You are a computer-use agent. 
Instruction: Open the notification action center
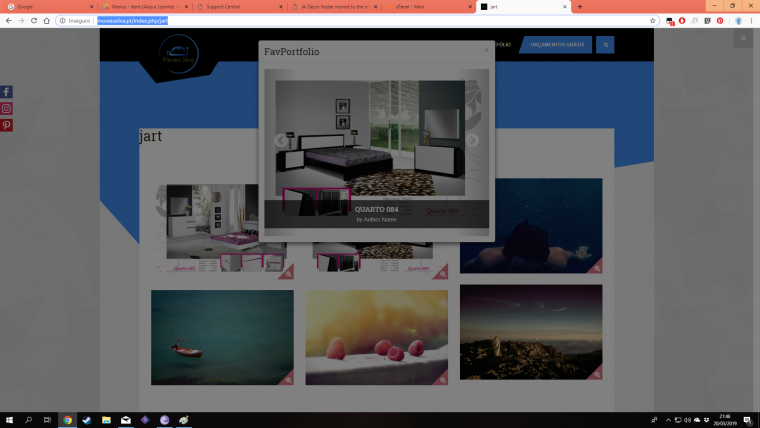point(748,420)
